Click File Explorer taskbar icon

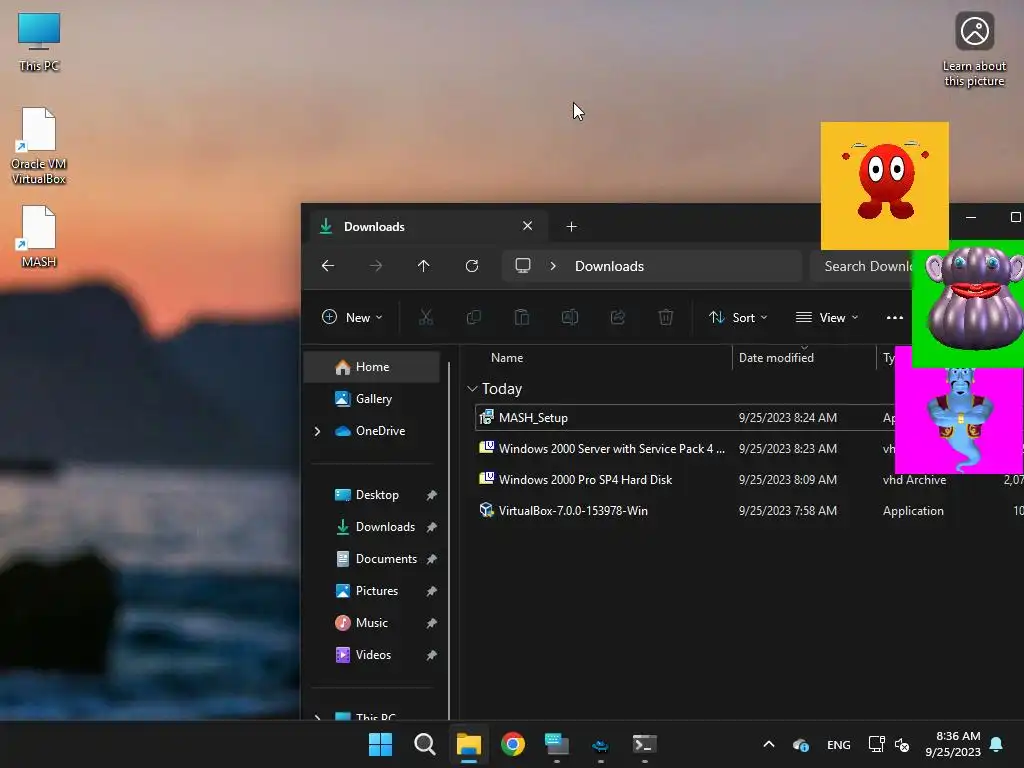click(x=469, y=744)
